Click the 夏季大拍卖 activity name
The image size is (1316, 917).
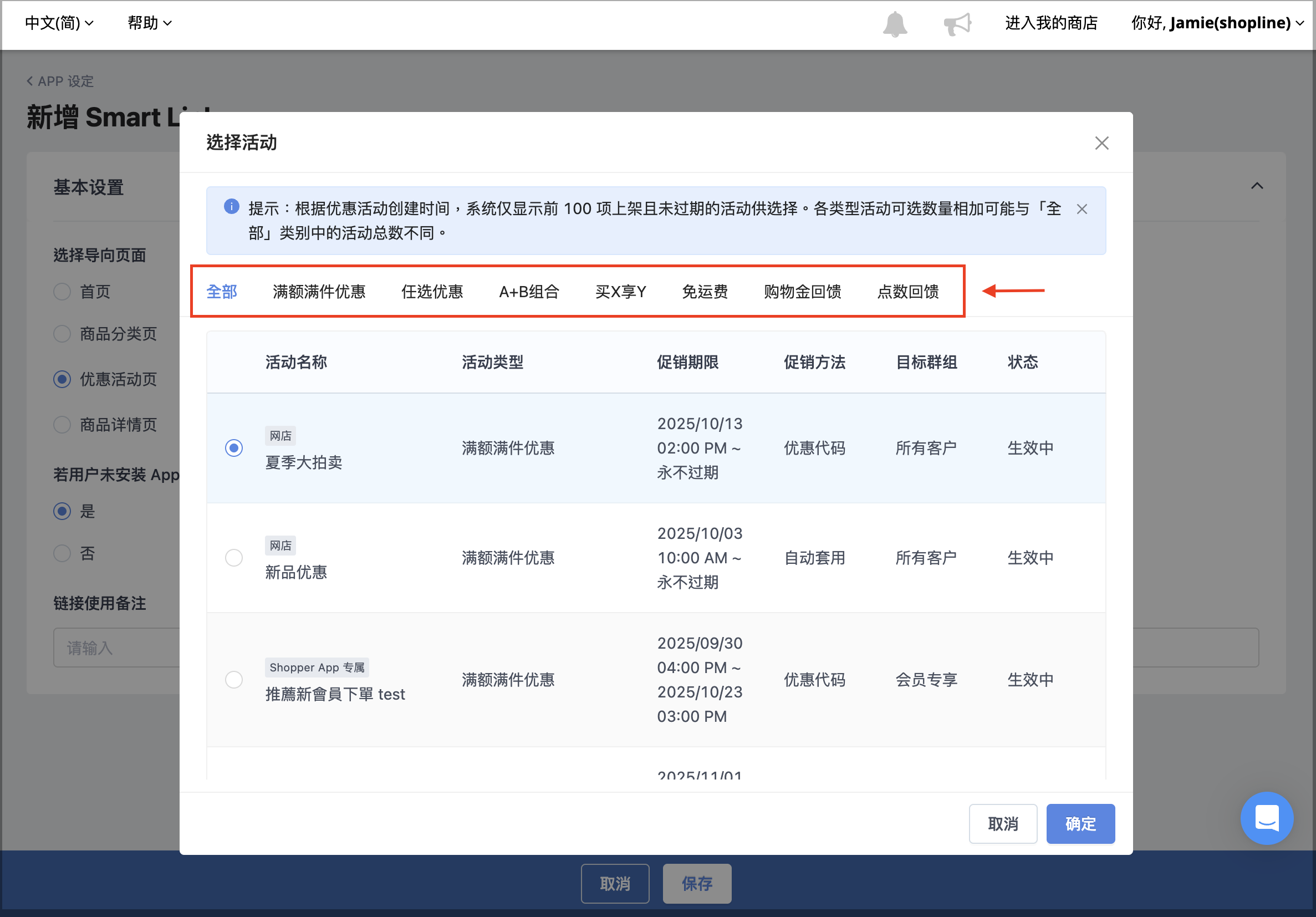tap(304, 462)
